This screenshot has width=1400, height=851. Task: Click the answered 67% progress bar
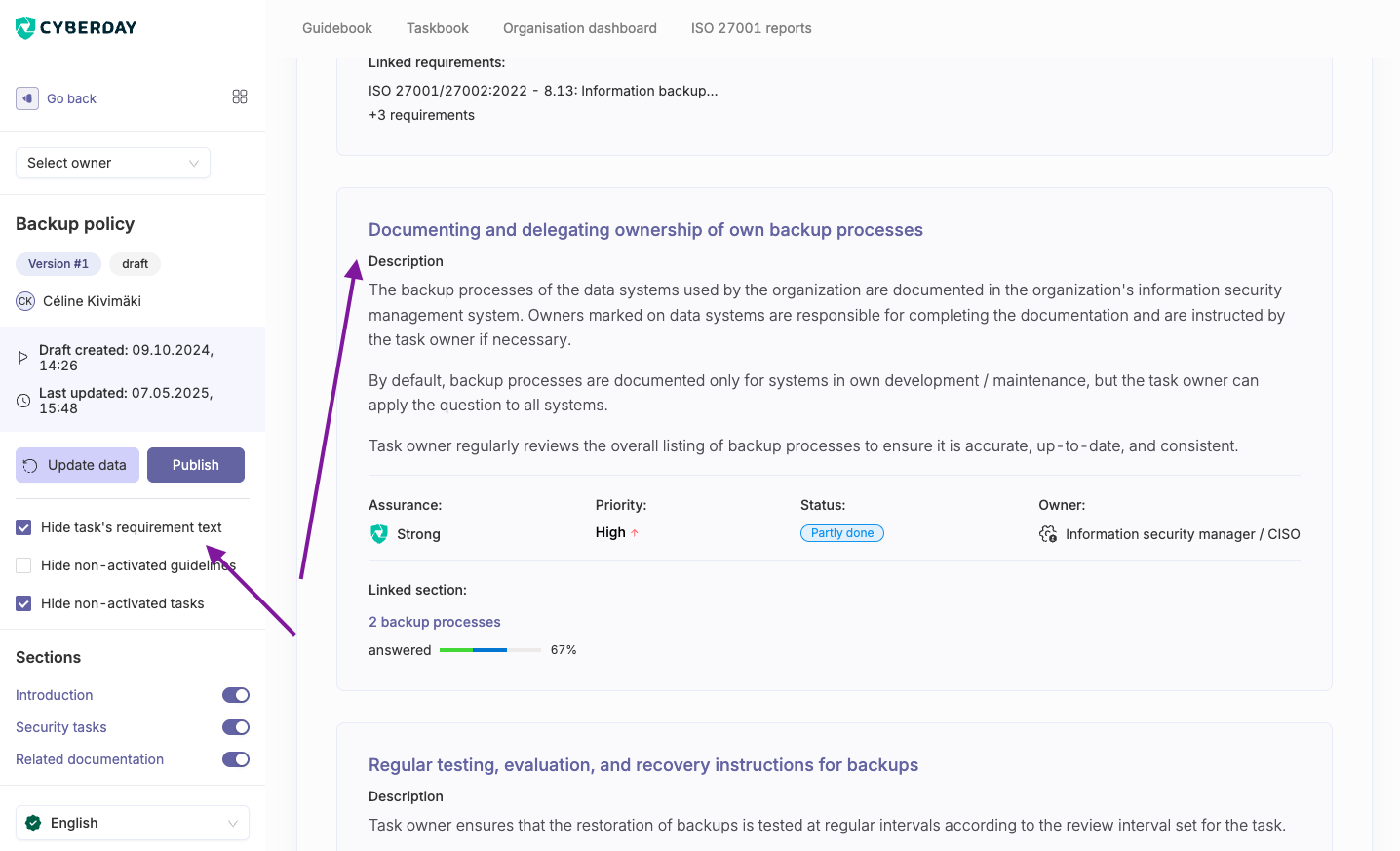point(490,650)
